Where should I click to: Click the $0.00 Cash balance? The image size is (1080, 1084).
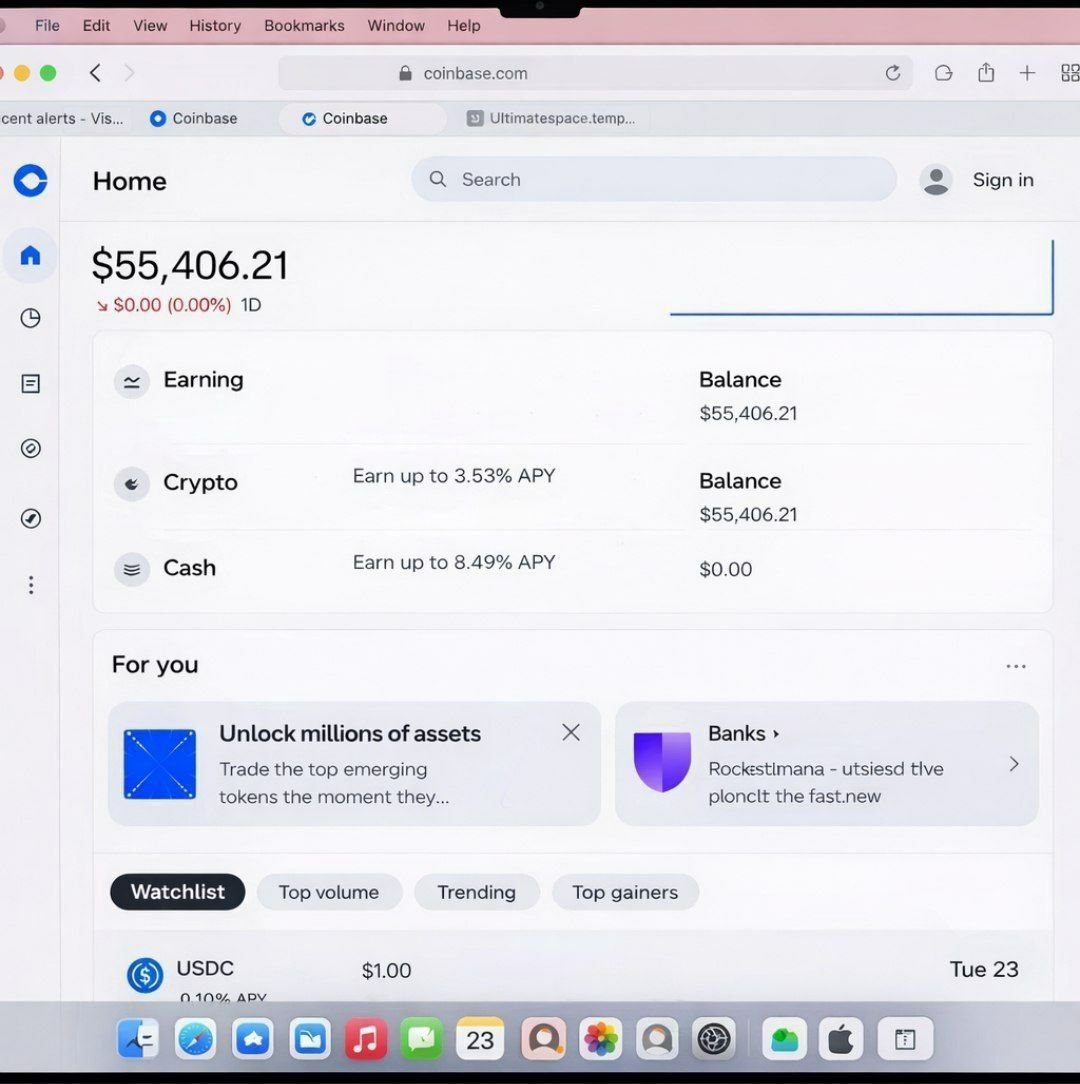click(x=725, y=569)
